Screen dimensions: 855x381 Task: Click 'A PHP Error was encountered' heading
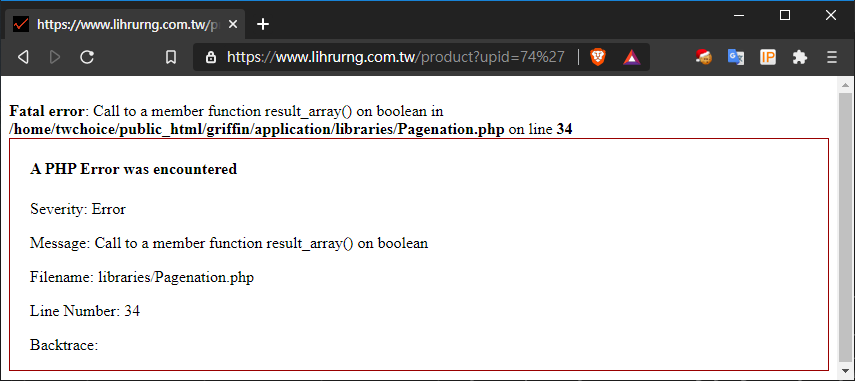(x=134, y=169)
